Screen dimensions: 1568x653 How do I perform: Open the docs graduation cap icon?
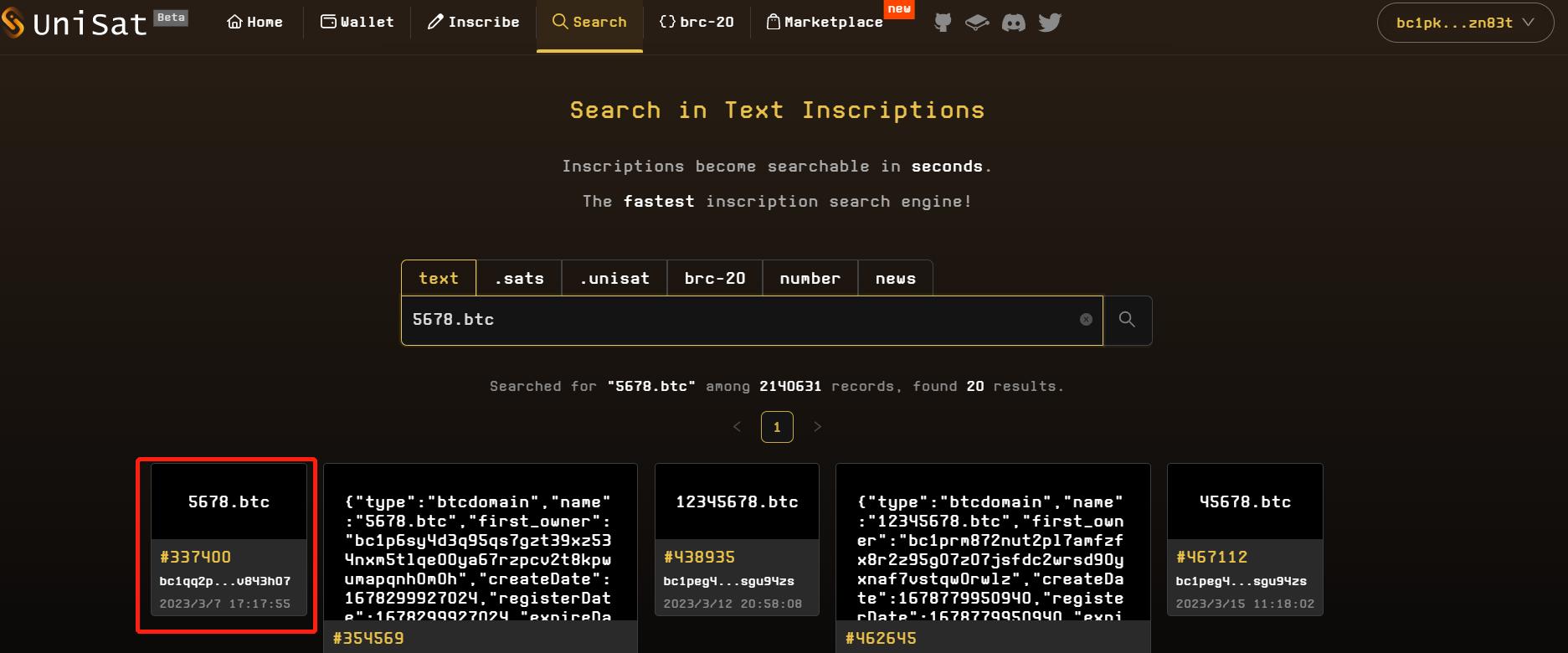[977, 23]
